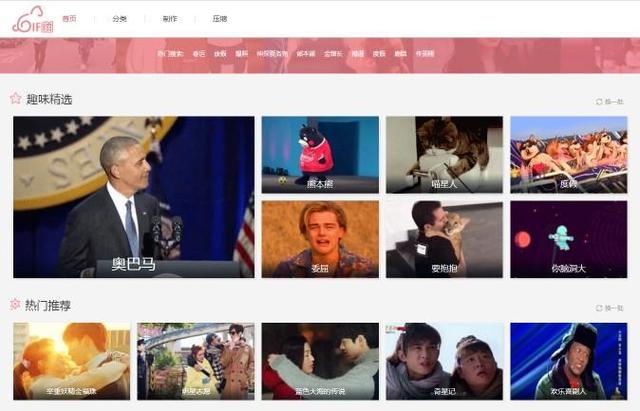The height and width of the screenshot is (411, 640).
Task: Open the 压缩 compress tab
Action: point(220,19)
